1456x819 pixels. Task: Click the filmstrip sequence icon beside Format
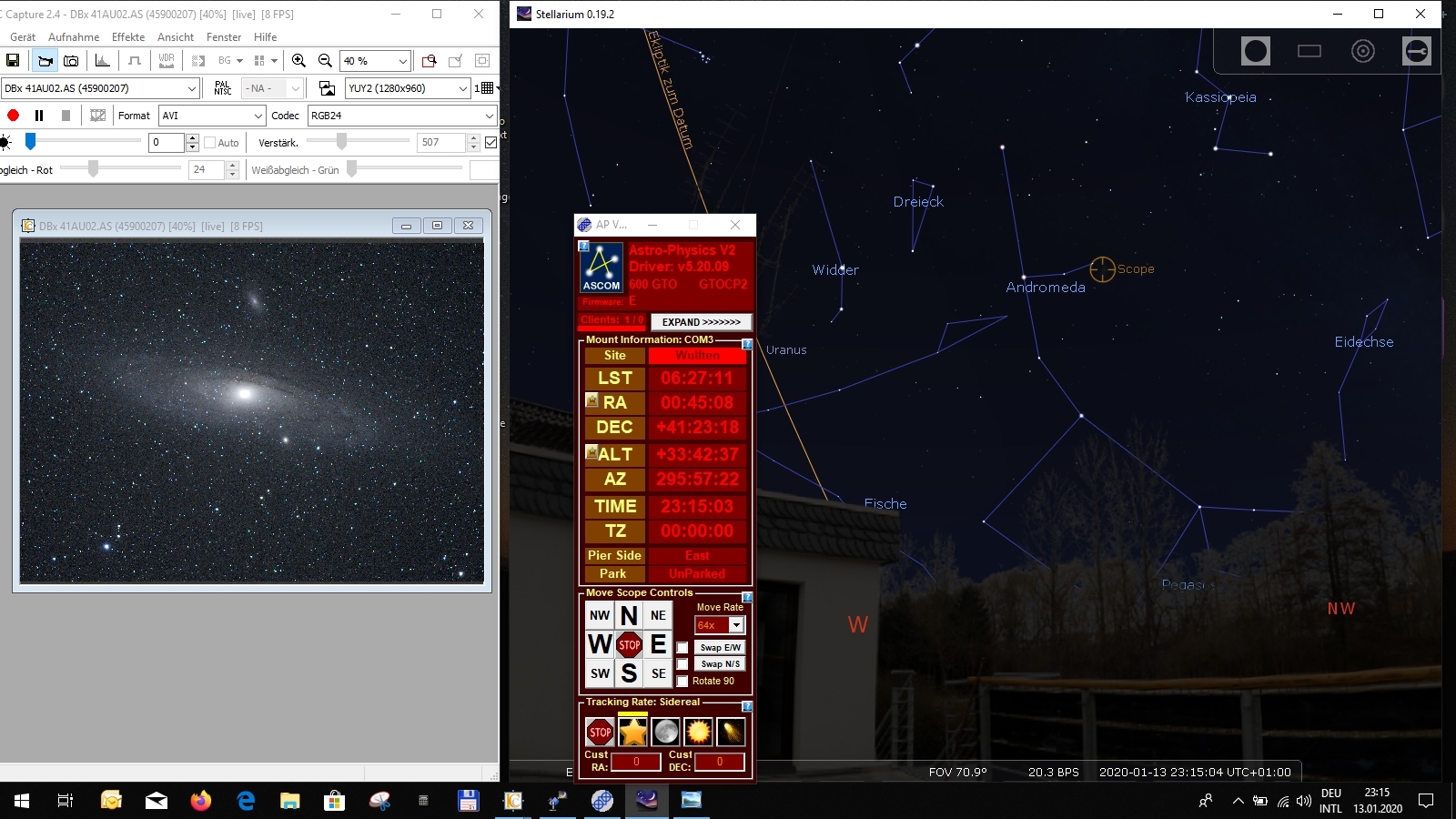(x=98, y=116)
